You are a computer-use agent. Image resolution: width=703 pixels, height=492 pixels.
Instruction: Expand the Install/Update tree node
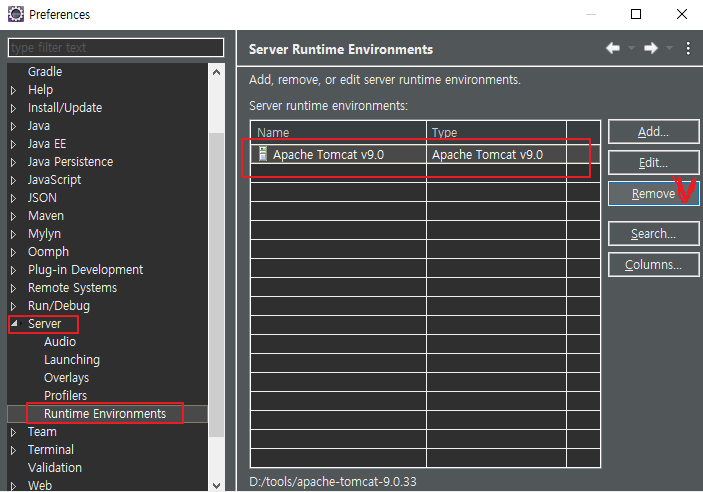[13, 108]
